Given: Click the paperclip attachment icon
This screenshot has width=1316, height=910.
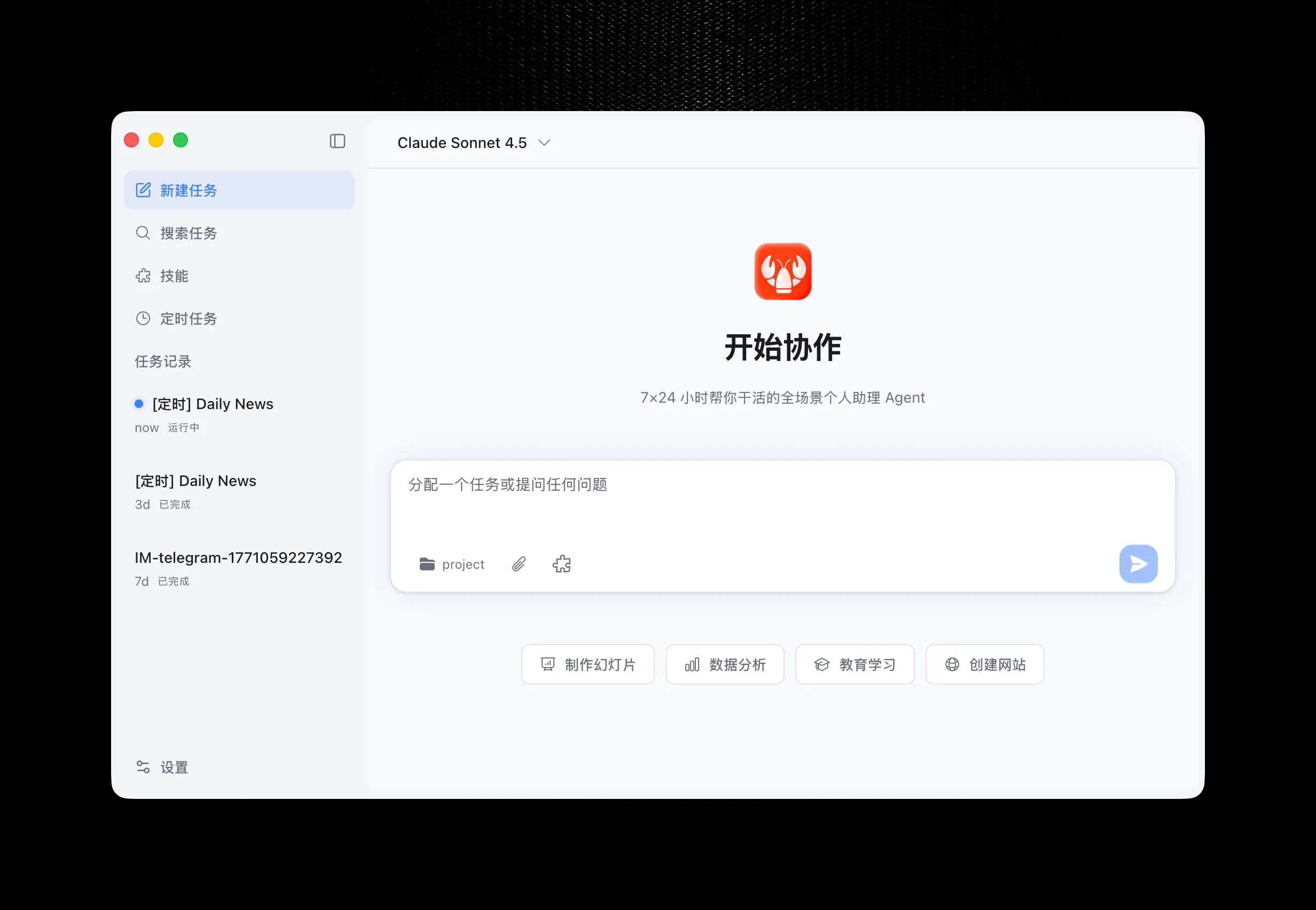Looking at the screenshot, I should coord(518,564).
